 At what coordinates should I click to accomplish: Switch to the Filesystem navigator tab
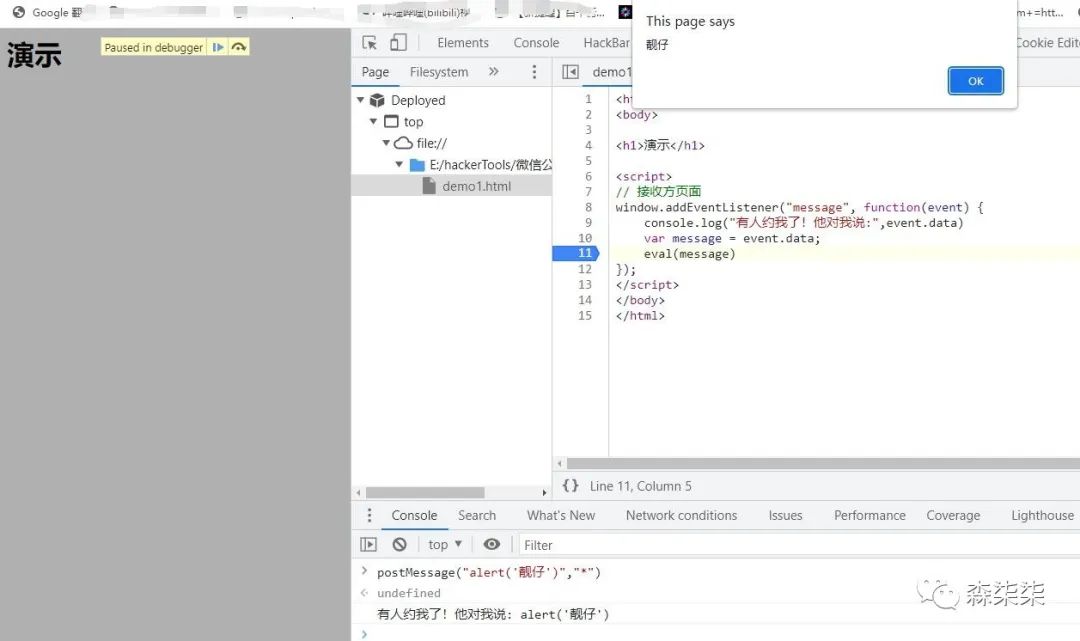coord(439,72)
